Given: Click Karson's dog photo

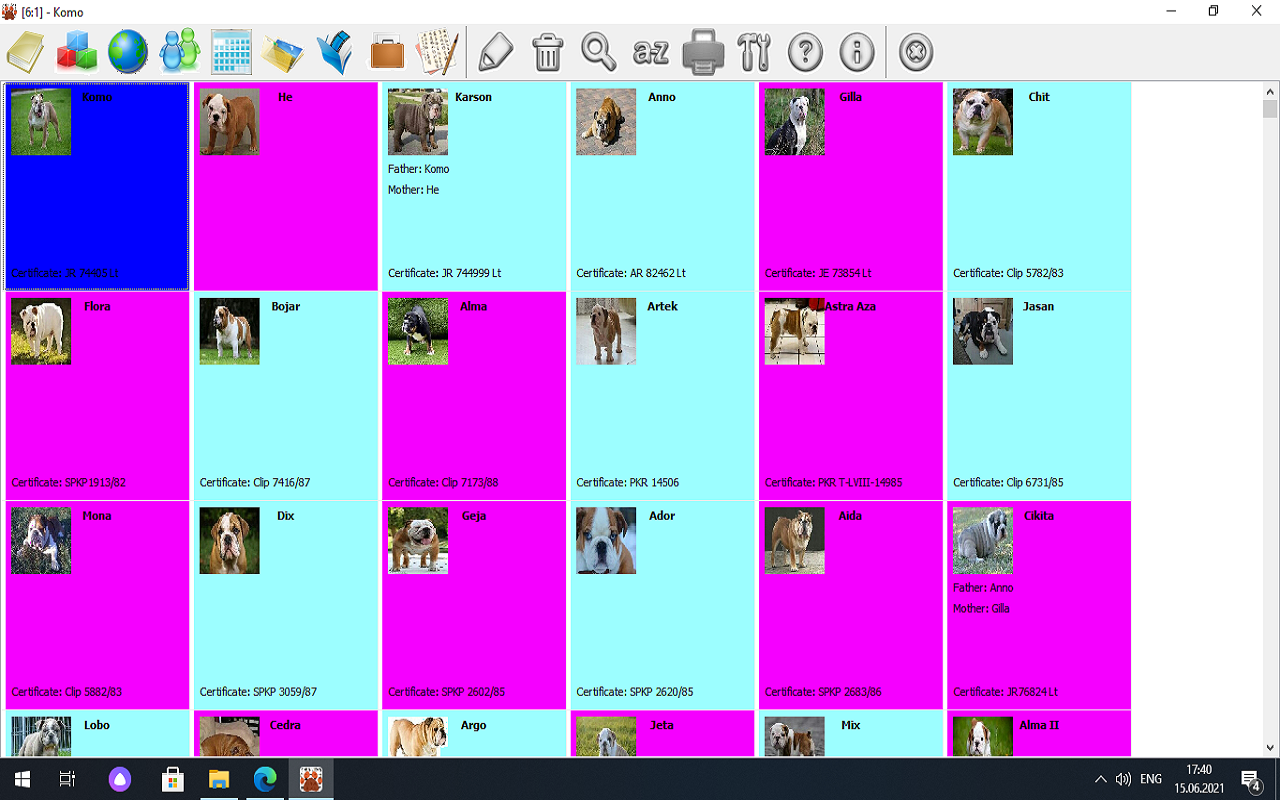Looking at the screenshot, I should (418, 122).
